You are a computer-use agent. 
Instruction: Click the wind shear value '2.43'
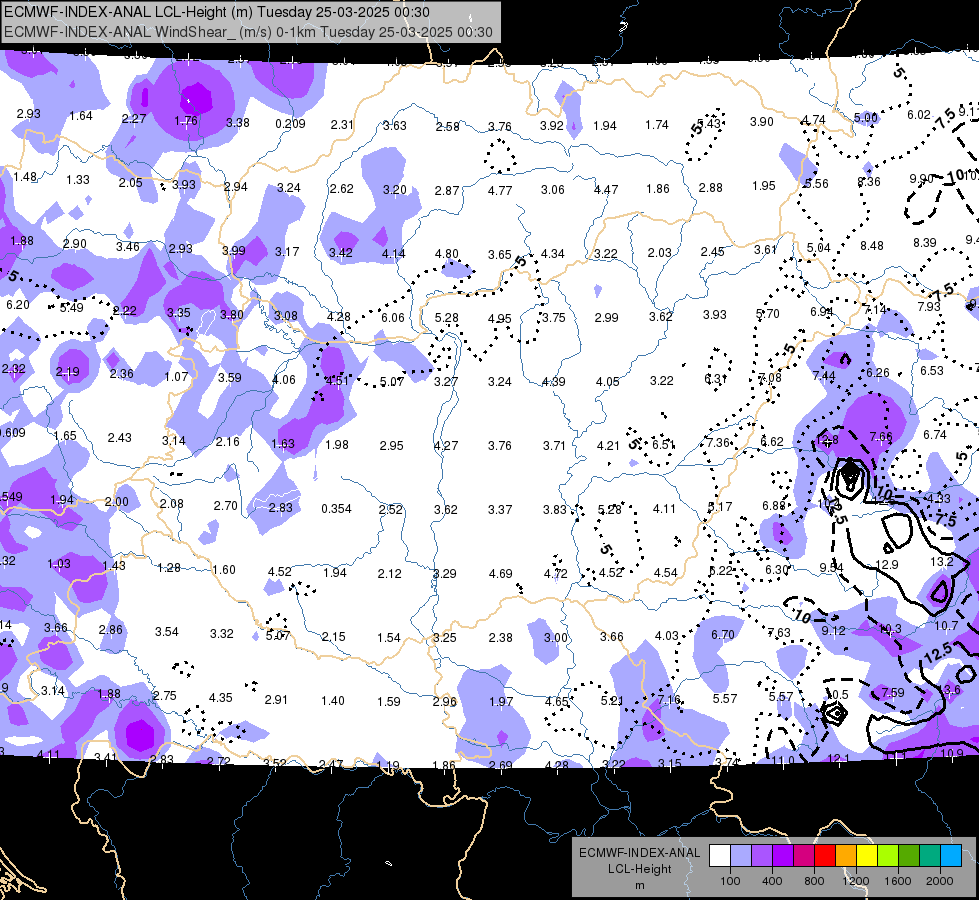(119, 438)
